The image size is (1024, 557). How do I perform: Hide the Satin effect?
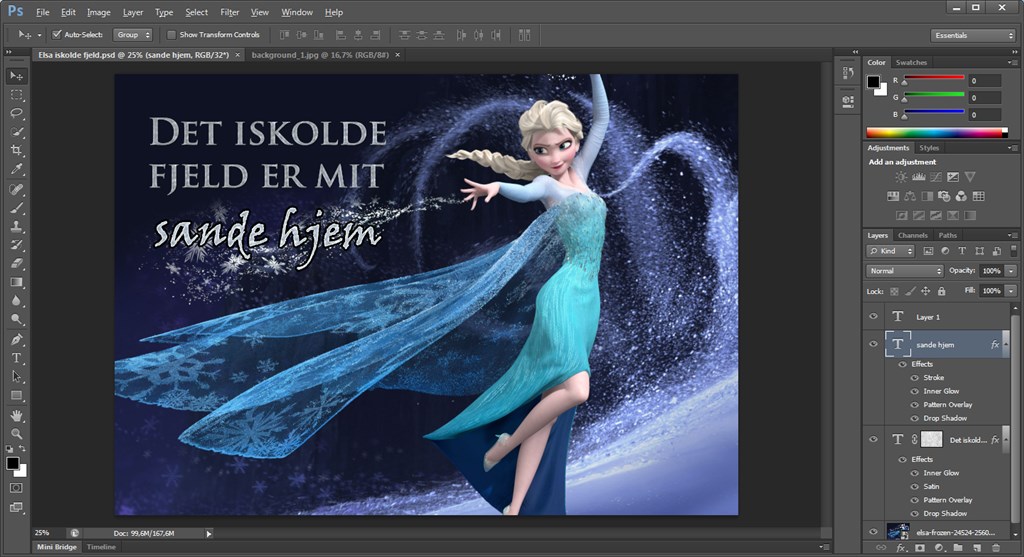click(x=915, y=486)
